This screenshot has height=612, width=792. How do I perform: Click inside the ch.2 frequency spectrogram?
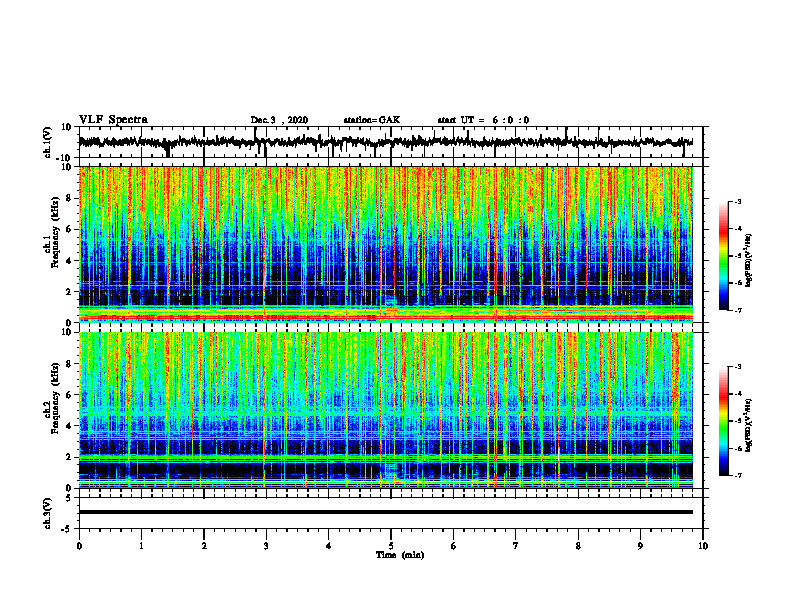click(385, 410)
